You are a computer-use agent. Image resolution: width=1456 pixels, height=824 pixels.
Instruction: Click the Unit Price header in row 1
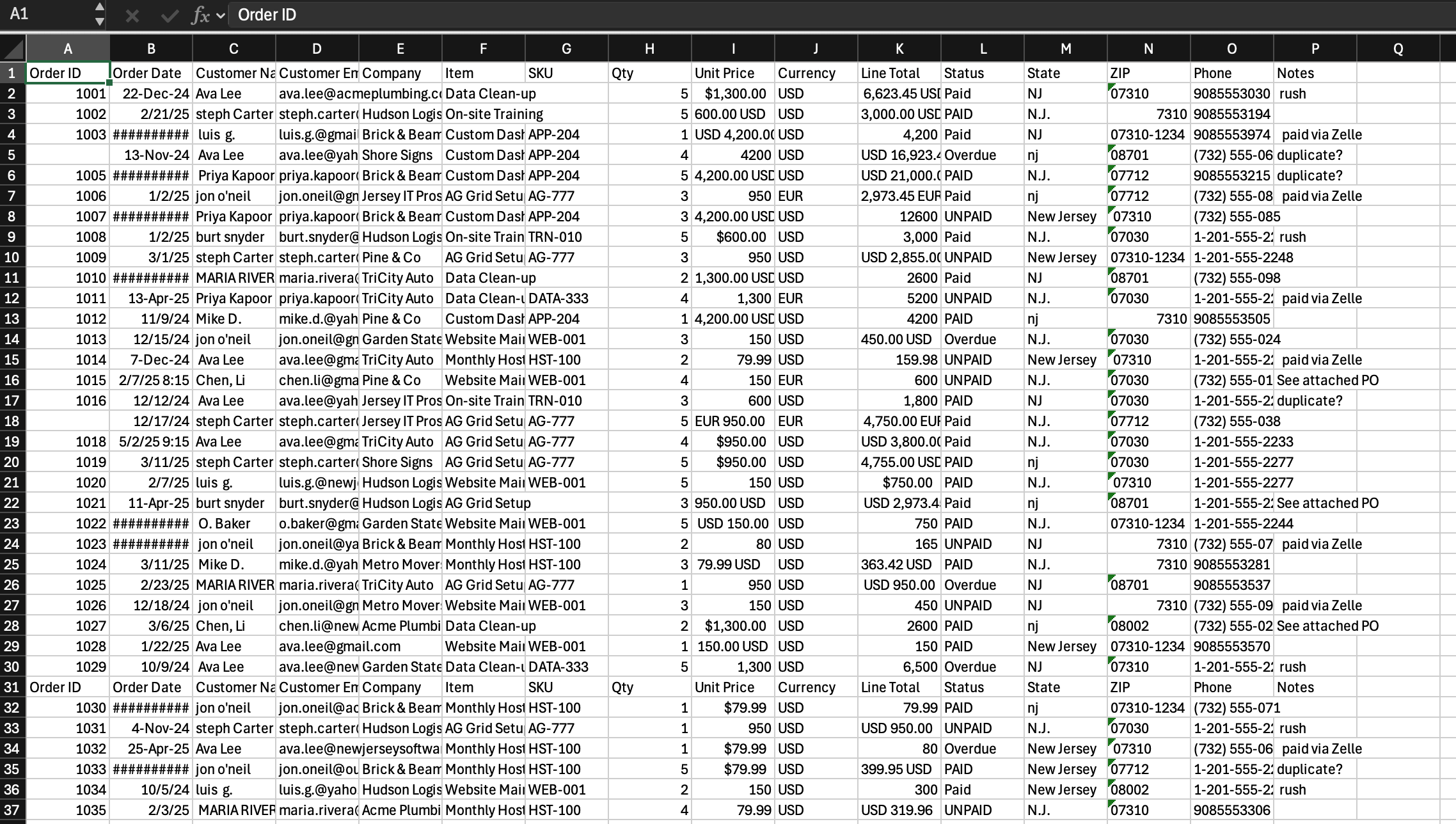(x=733, y=73)
